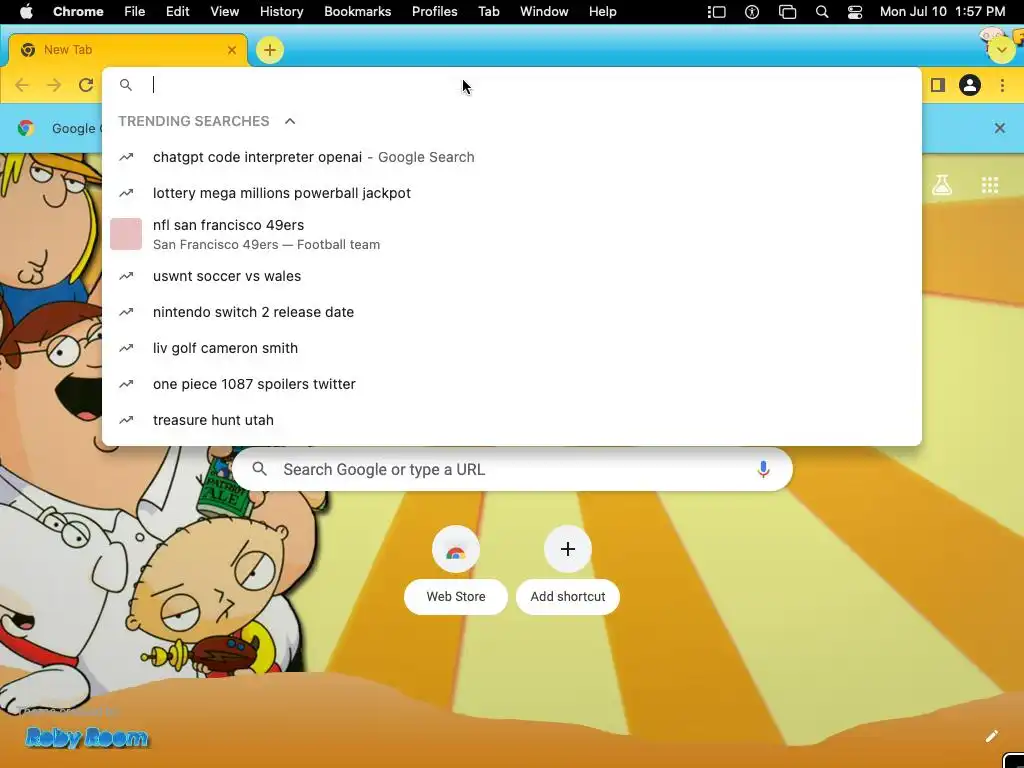Click the Roby Room theme credit link

[87, 738]
